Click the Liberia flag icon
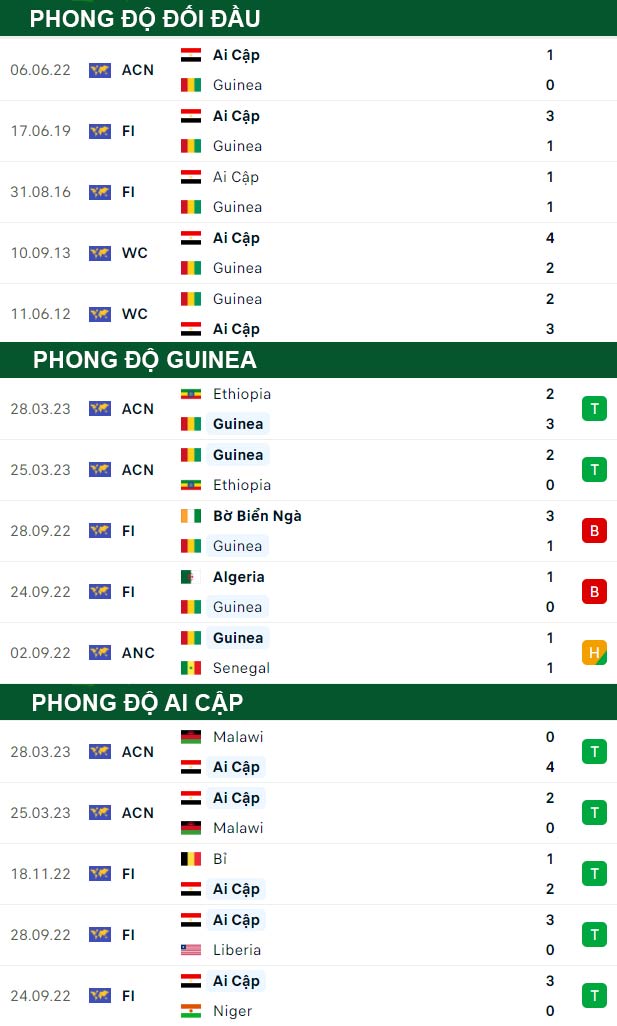617x1026 pixels. point(191,949)
